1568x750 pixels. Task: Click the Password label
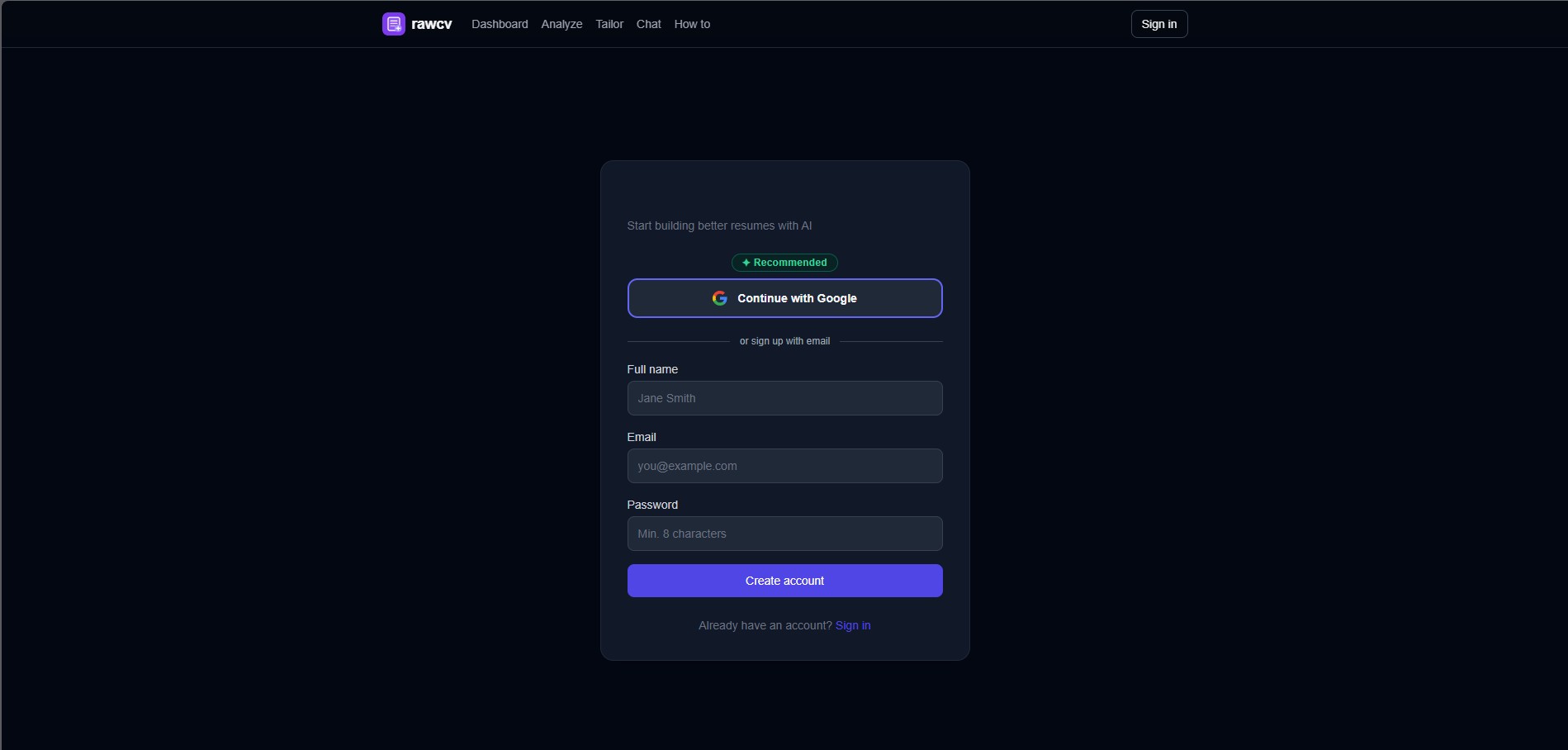[x=652, y=505]
